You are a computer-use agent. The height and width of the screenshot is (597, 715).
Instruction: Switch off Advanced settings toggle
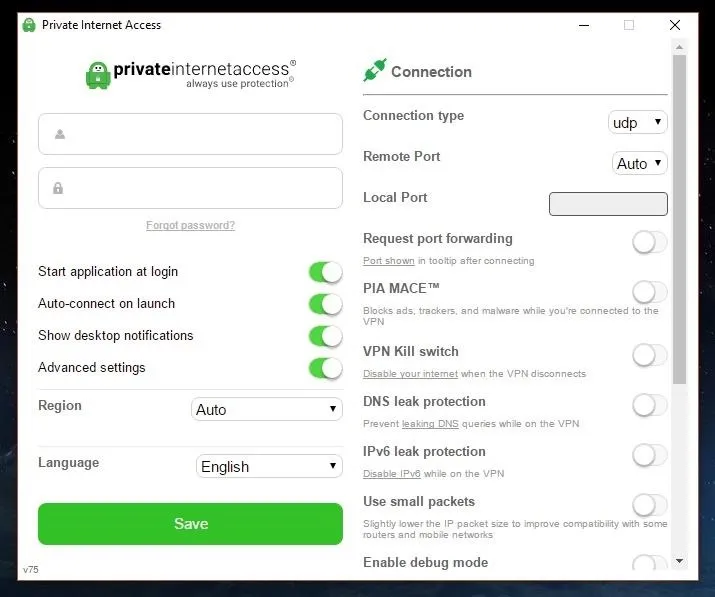click(x=326, y=368)
